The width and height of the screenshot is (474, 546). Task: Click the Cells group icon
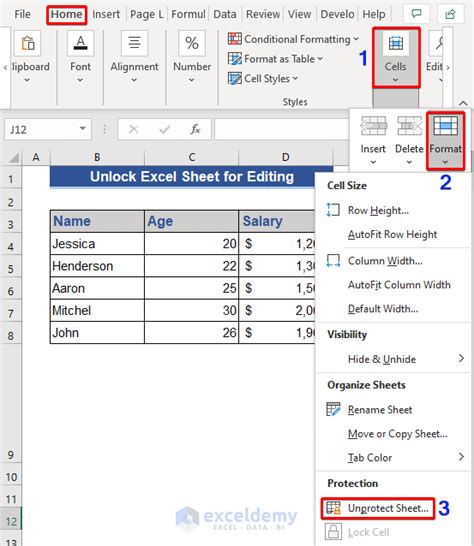[396, 44]
